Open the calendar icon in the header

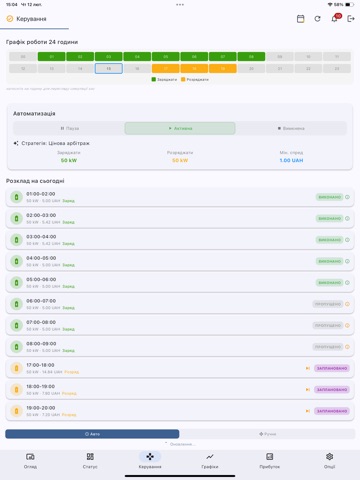coord(300,19)
